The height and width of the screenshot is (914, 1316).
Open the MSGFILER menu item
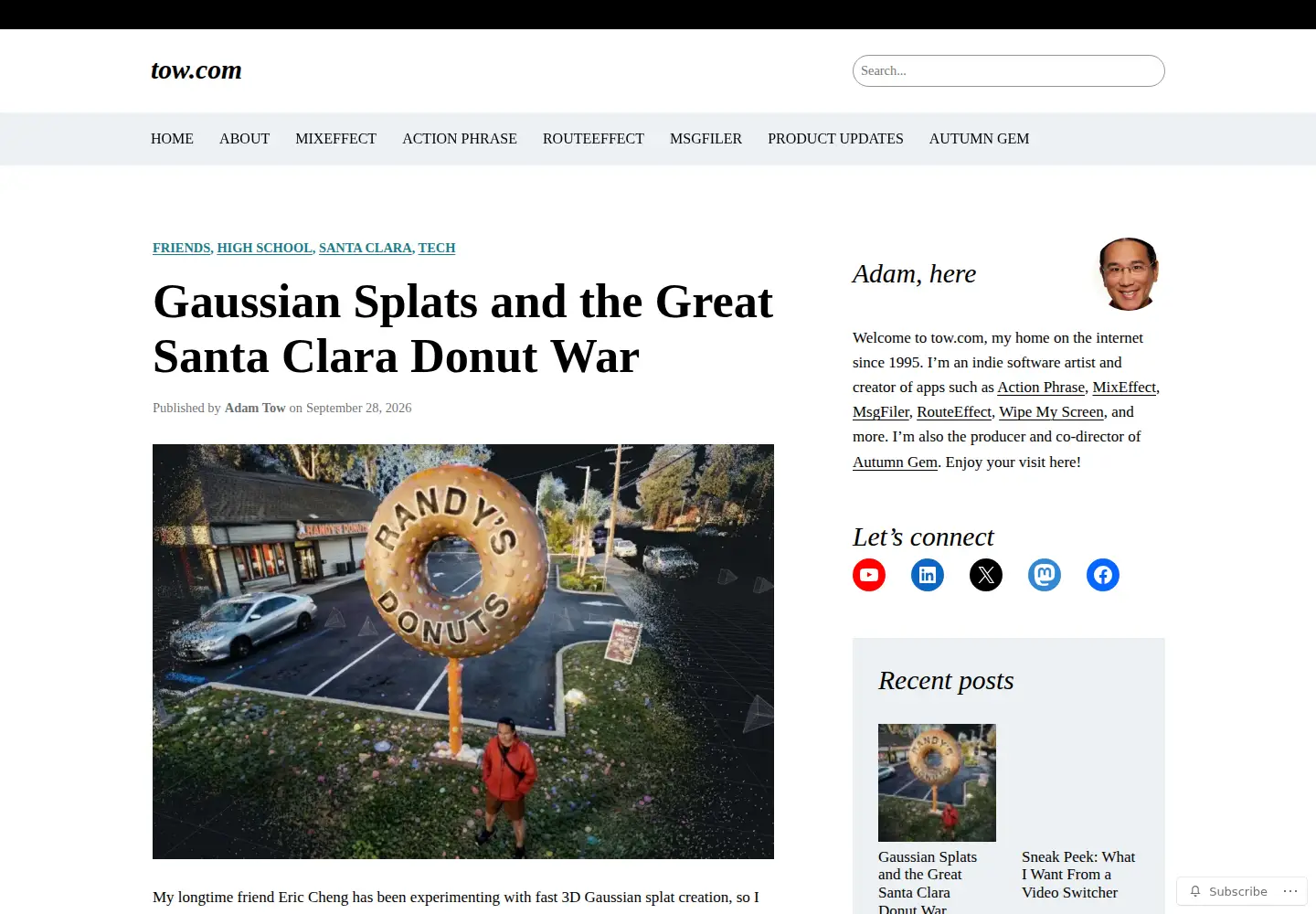click(x=706, y=139)
